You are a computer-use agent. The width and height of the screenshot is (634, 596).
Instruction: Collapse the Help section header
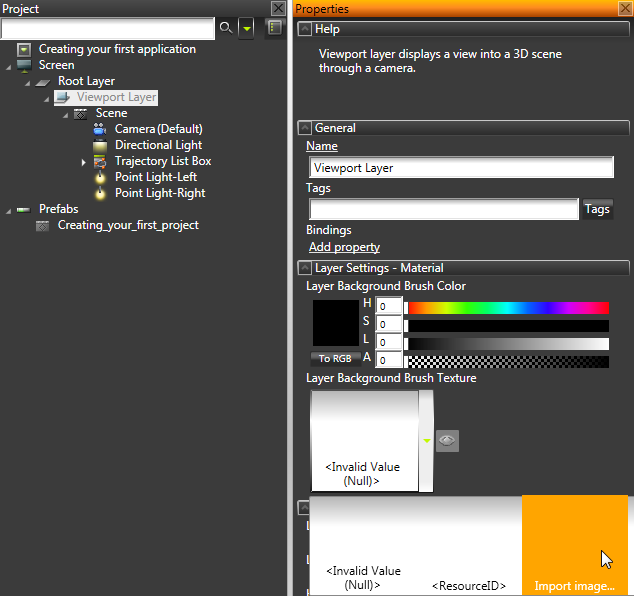[305, 29]
